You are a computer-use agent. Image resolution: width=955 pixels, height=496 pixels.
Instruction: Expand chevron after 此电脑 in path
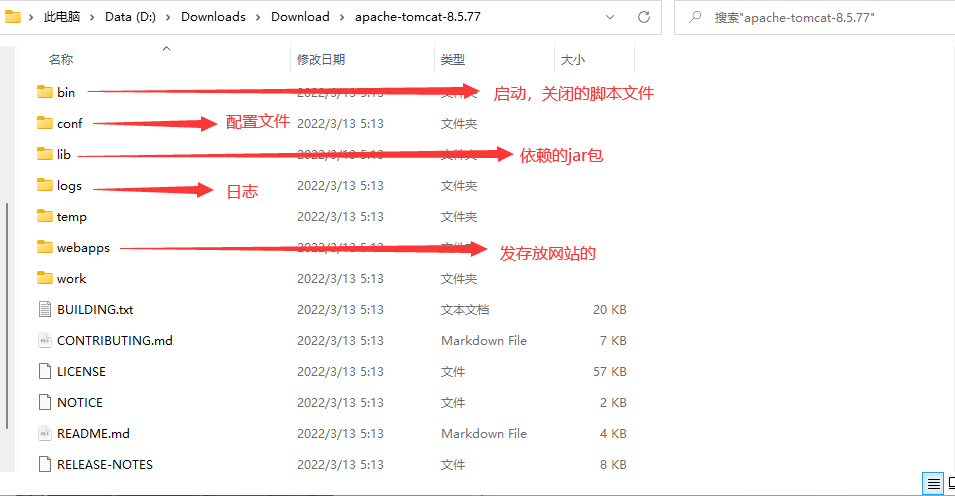(92, 17)
